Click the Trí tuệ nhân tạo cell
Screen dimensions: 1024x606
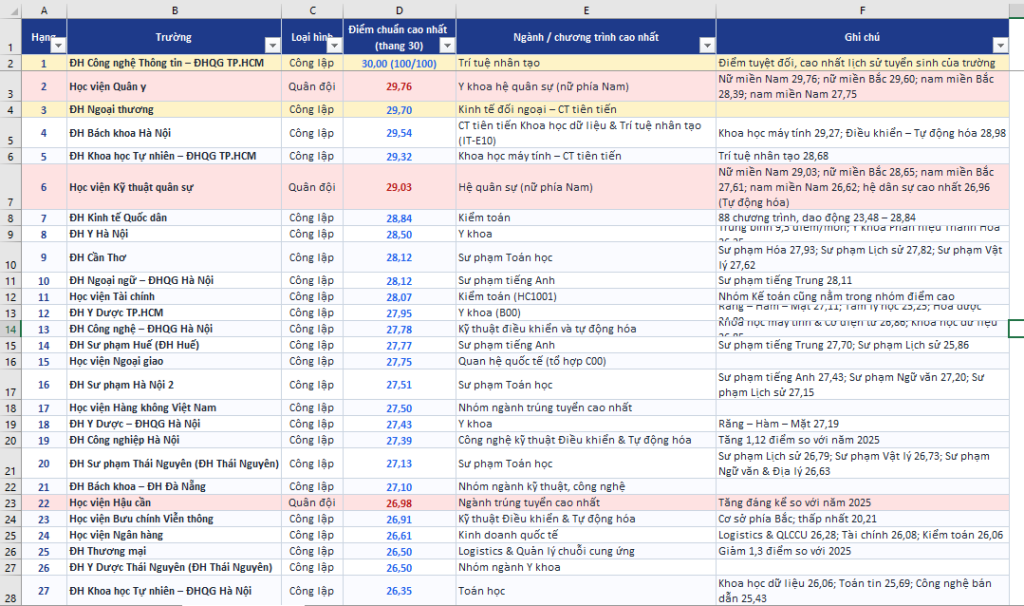pos(586,63)
